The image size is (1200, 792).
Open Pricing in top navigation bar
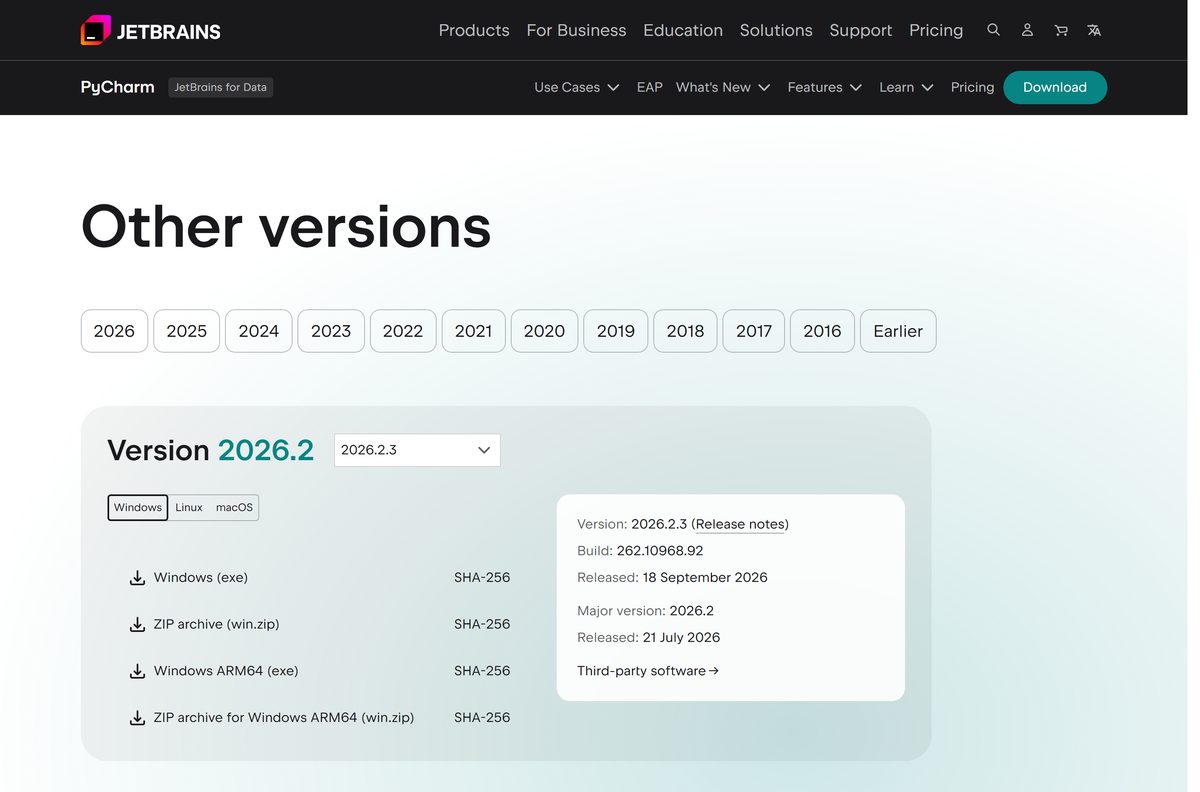936,30
